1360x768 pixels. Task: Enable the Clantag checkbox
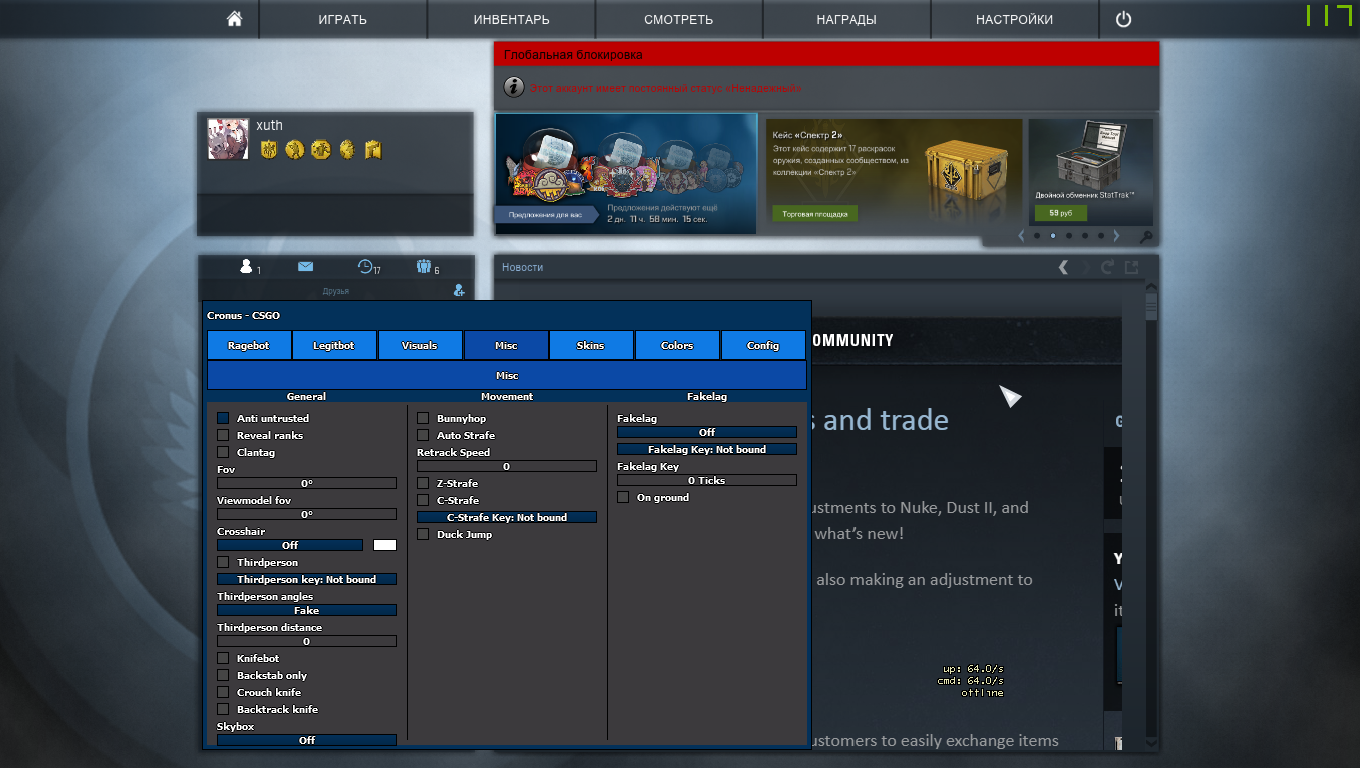[x=223, y=452]
